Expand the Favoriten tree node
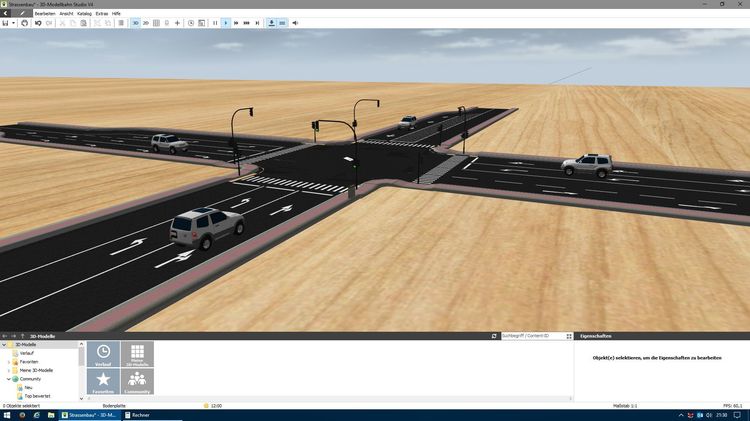750x421 pixels. [x=9, y=362]
